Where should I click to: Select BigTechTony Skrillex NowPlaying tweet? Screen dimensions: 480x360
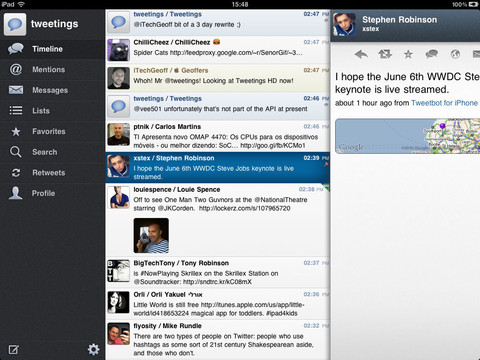click(x=218, y=273)
